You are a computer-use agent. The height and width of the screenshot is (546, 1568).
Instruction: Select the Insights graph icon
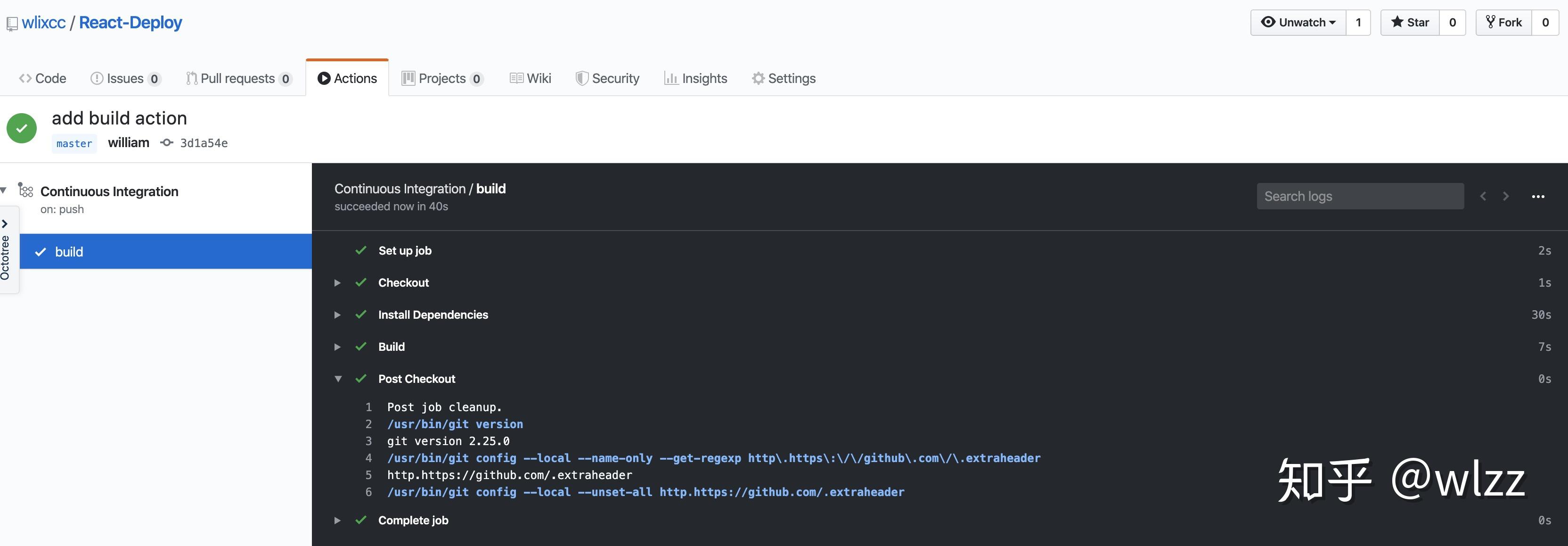tap(671, 78)
